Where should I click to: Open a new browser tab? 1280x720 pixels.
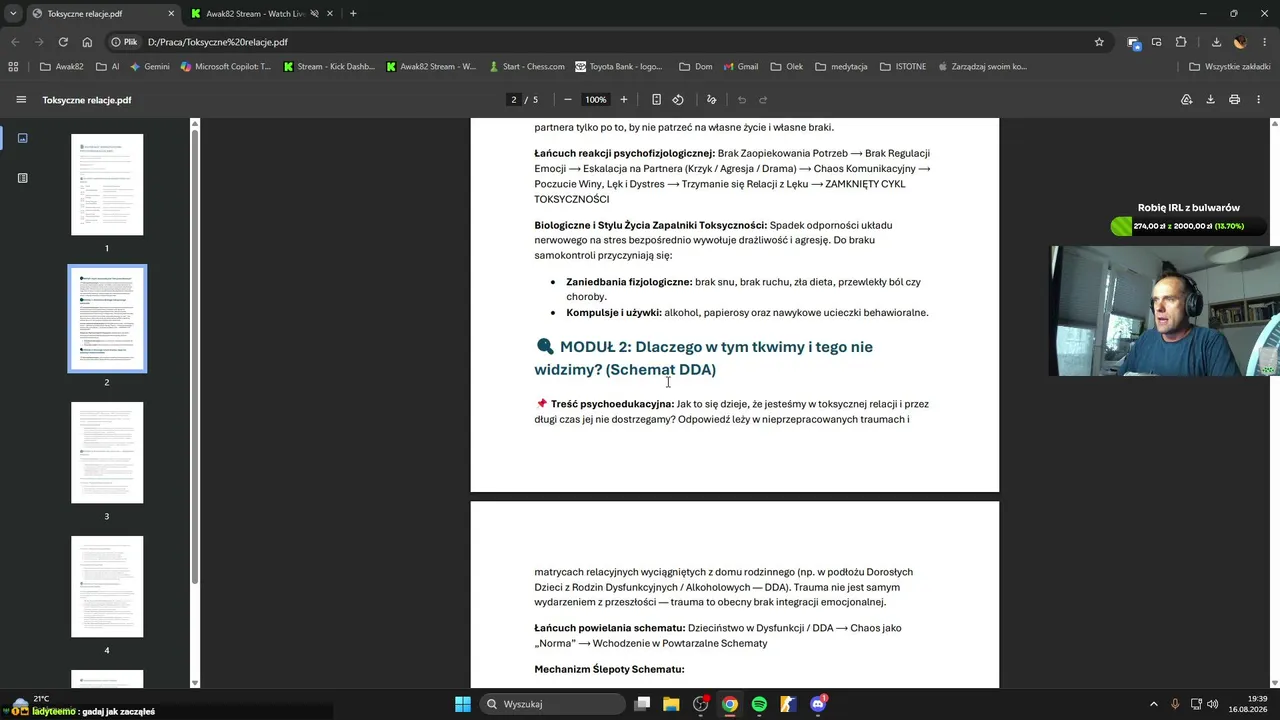353,14
